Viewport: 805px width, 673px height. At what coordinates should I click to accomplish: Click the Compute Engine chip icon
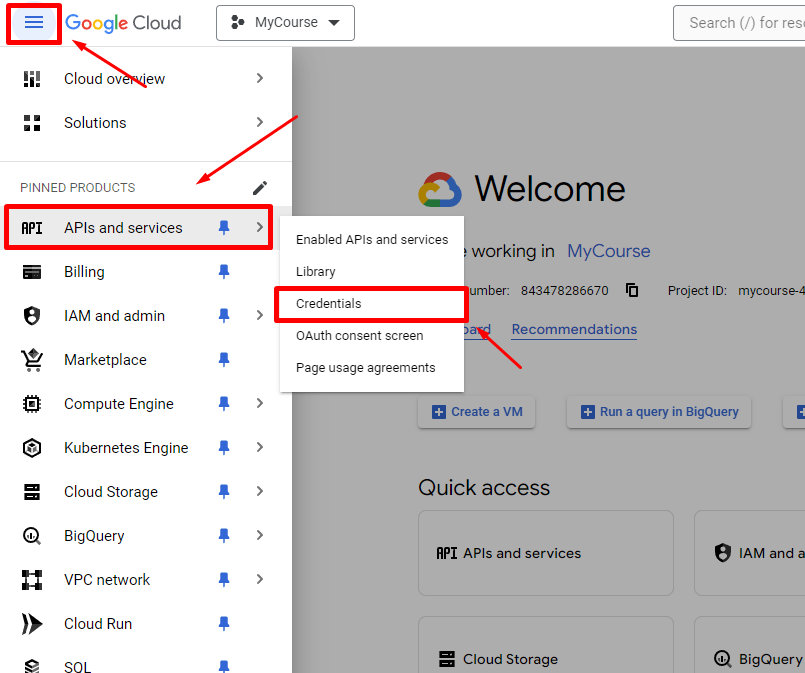point(32,404)
